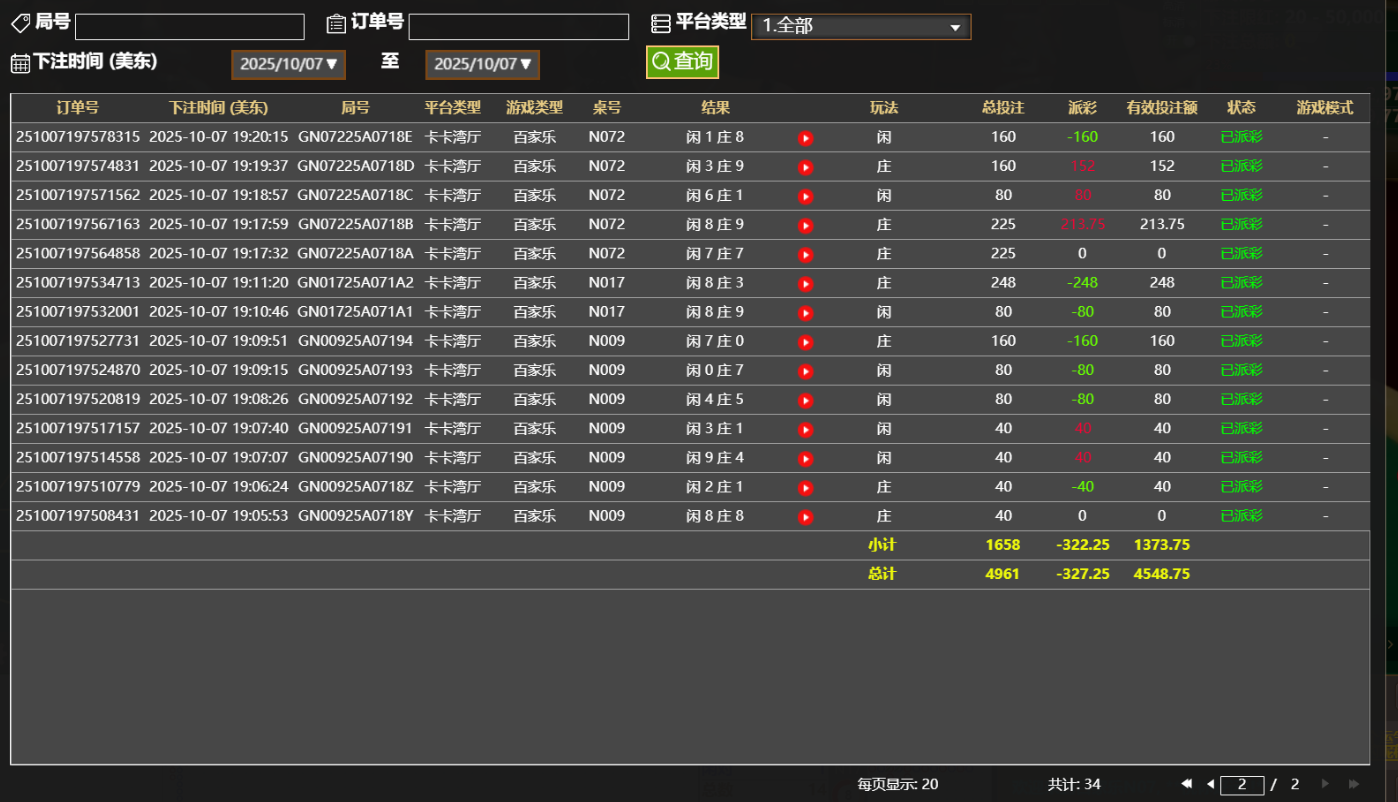Play replay for round GN07225A0718B

point(805,225)
